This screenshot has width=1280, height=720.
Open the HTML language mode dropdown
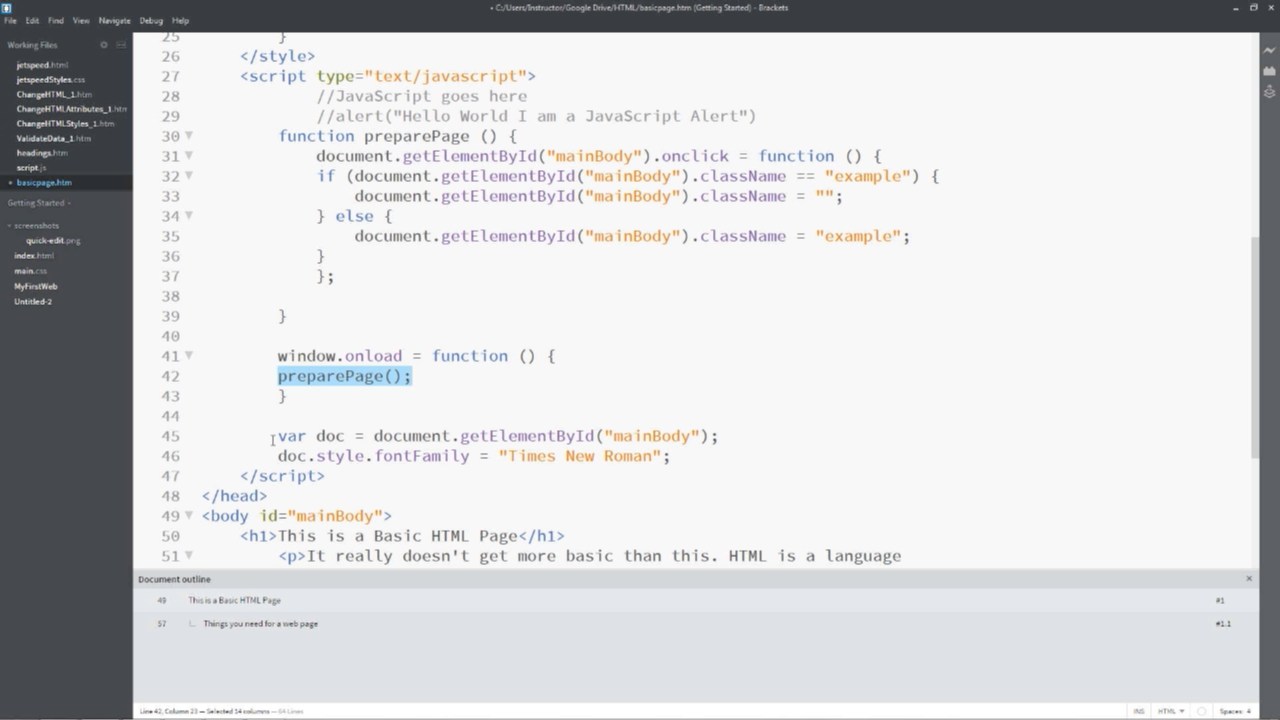tap(1171, 711)
